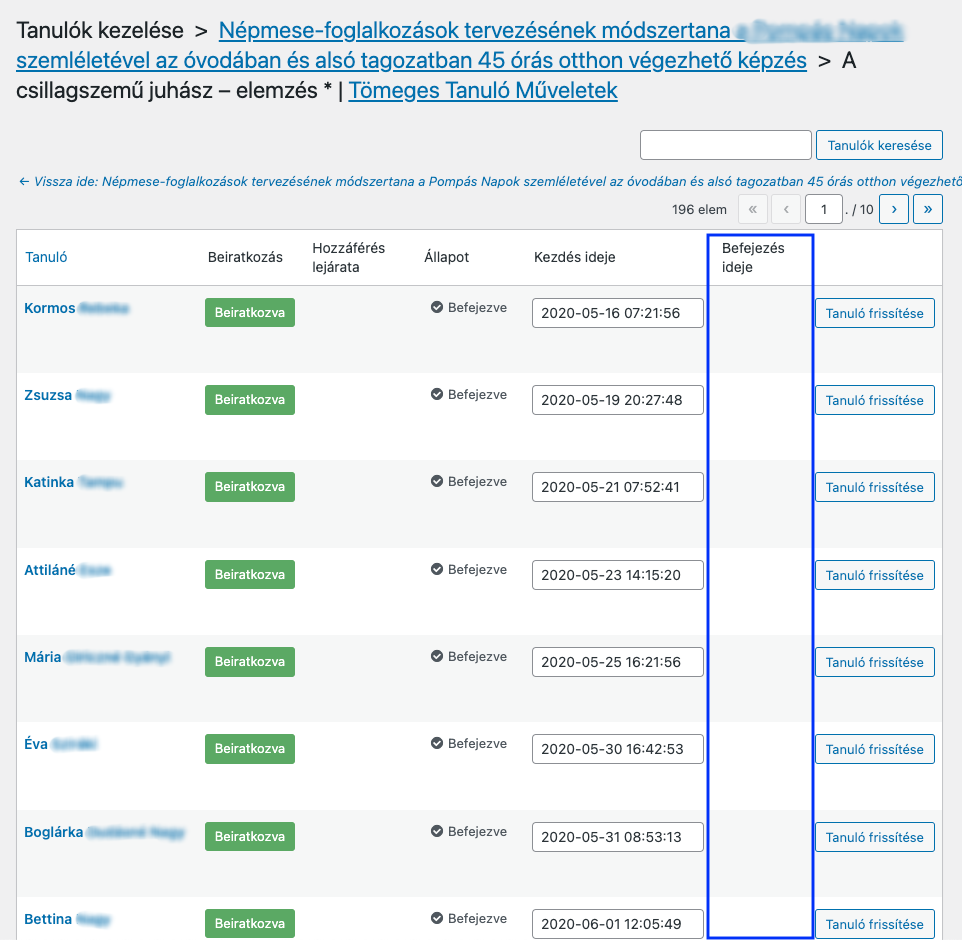Click Tanuló frissítése for Bettina
Screen dimensions: 962x940
(x=874, y=924)
